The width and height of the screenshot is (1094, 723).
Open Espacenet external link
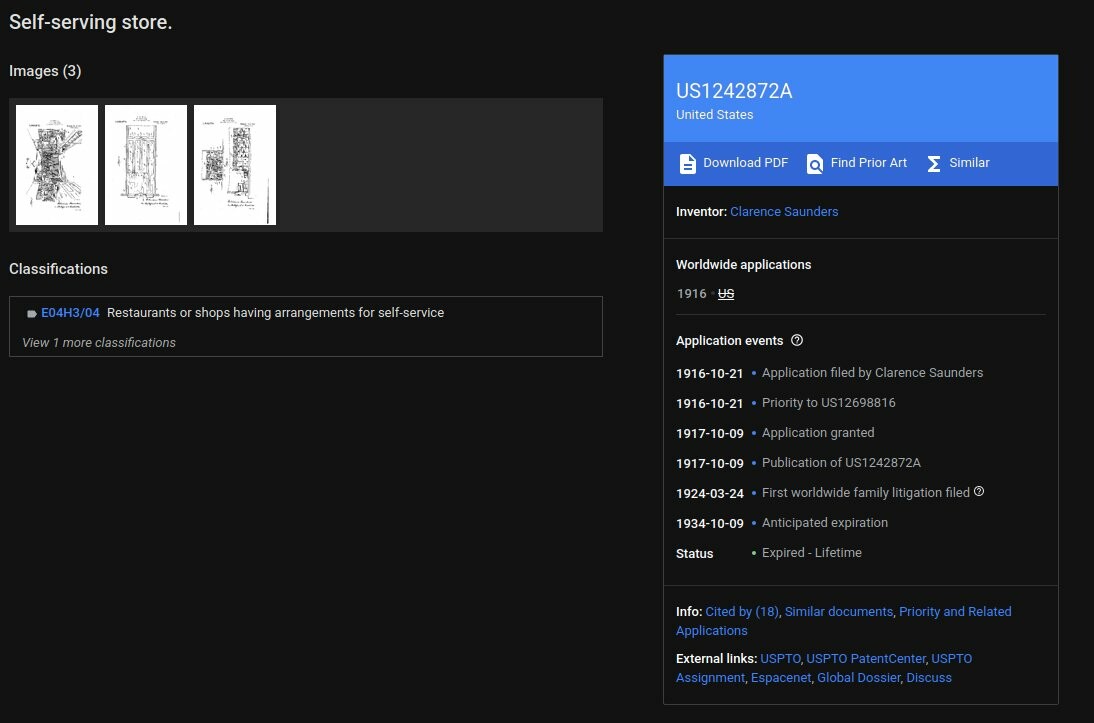[x=781, y=678]
